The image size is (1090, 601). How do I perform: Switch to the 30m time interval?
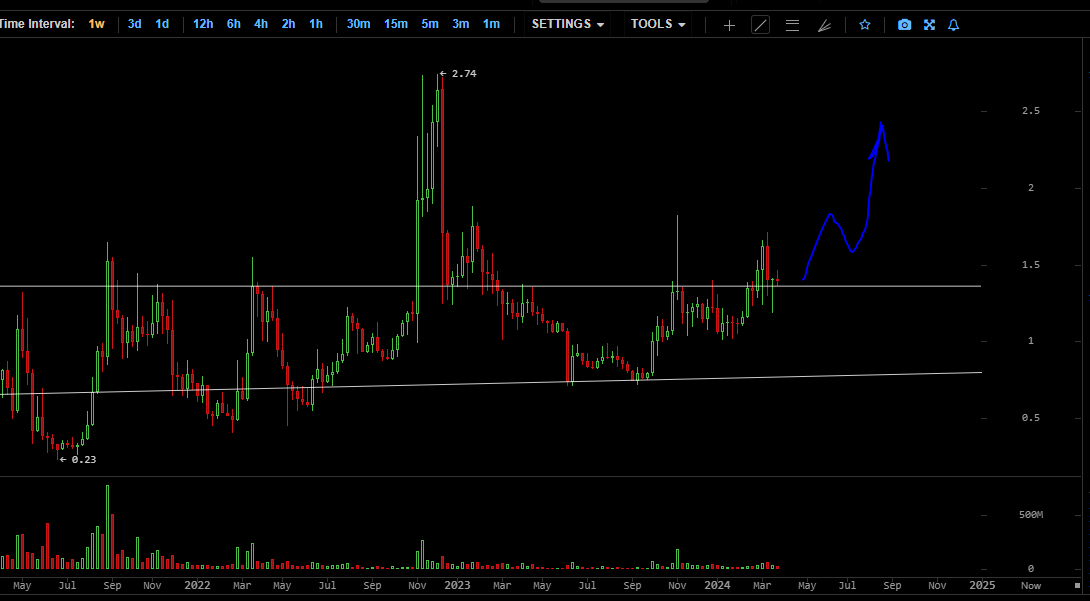358,24
